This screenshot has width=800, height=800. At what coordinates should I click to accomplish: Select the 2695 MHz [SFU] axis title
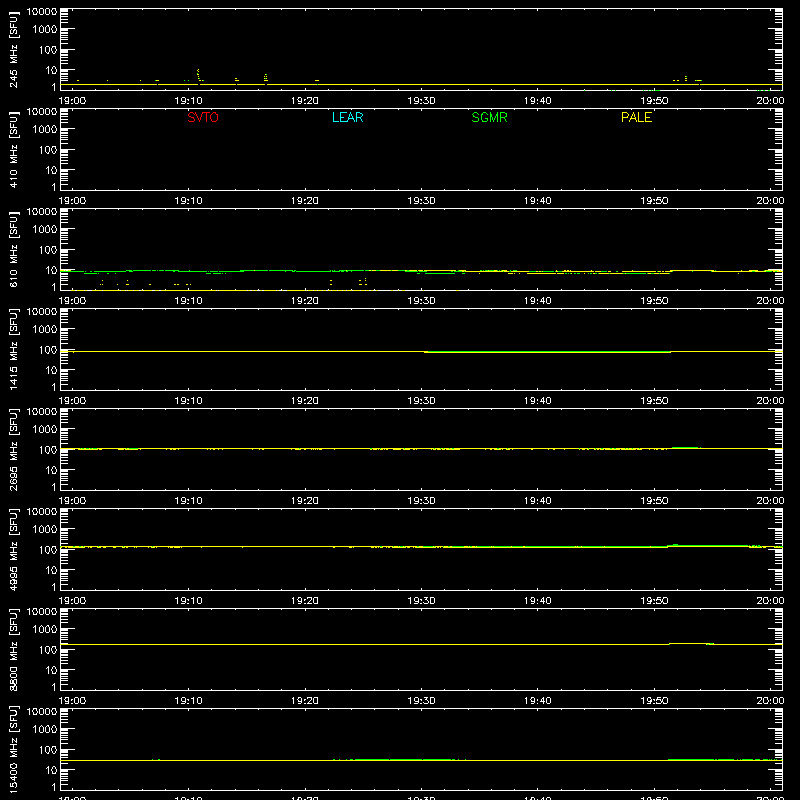tap(14, 450)
